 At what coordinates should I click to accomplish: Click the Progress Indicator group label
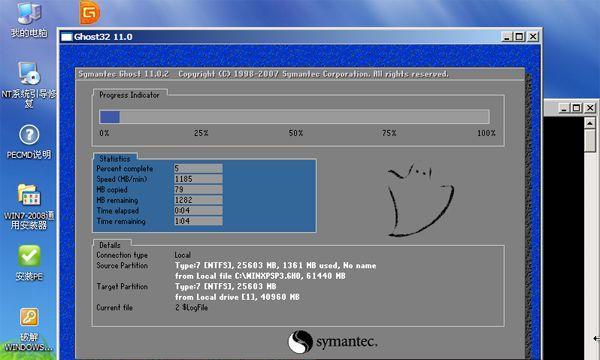(129, 95)
